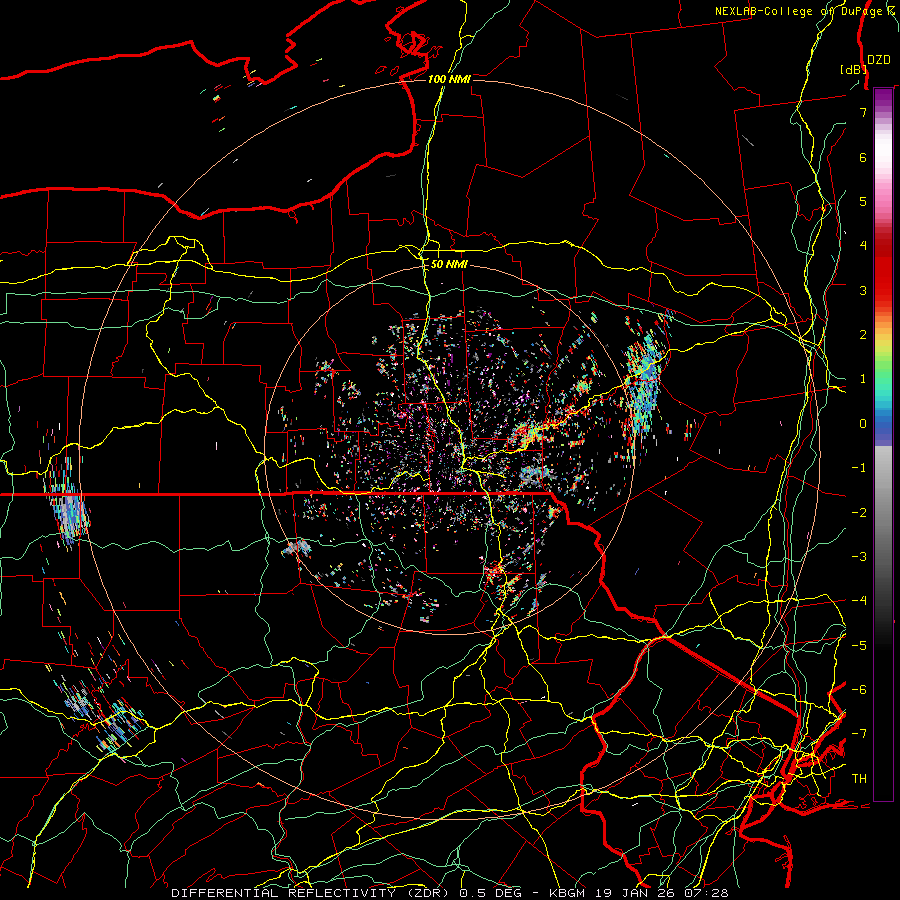Click the "6" value on the dB scale
Viewport: 900px width, 900px height.
[x=863, y=157]
